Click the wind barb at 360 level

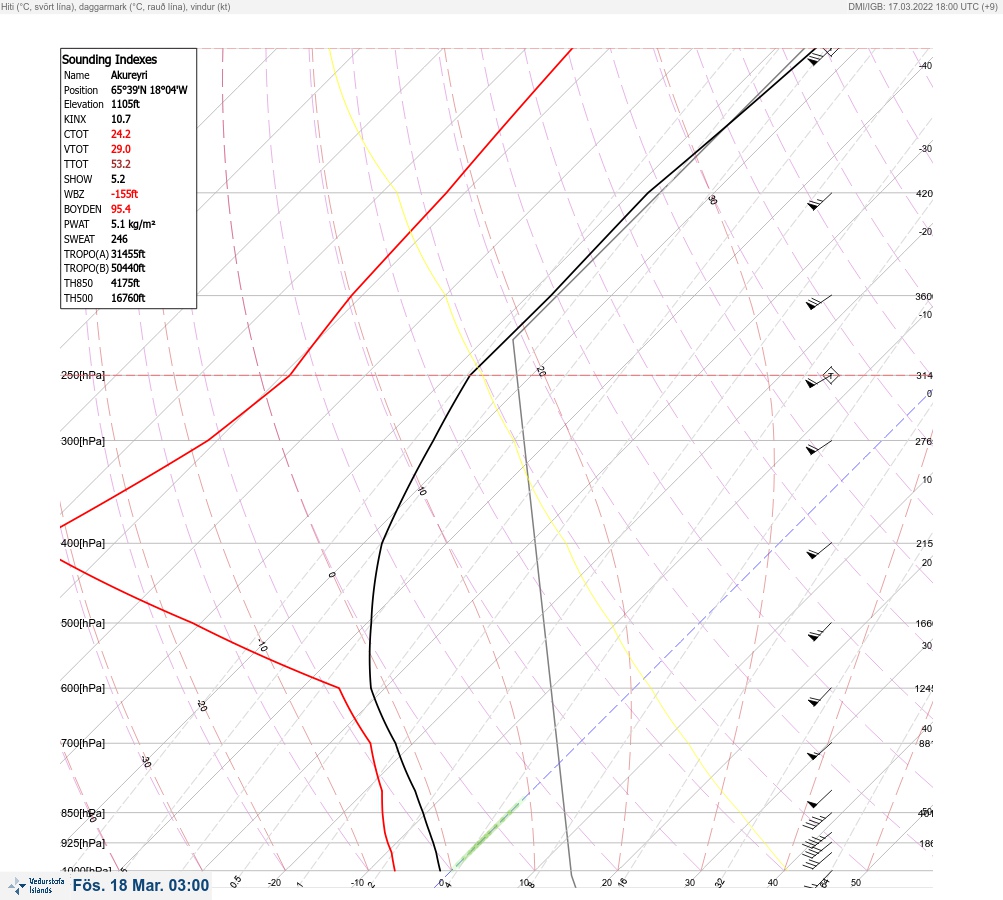819,302
